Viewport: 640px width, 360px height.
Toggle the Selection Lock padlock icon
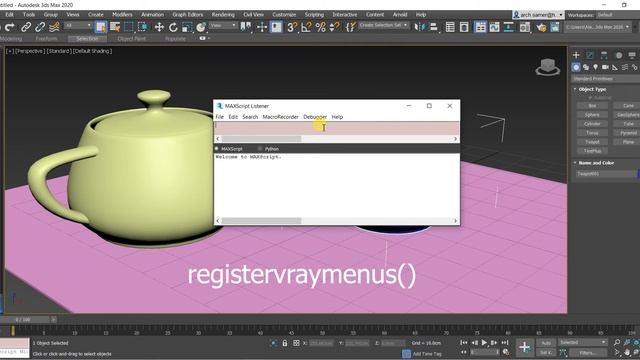coord(284,343)
